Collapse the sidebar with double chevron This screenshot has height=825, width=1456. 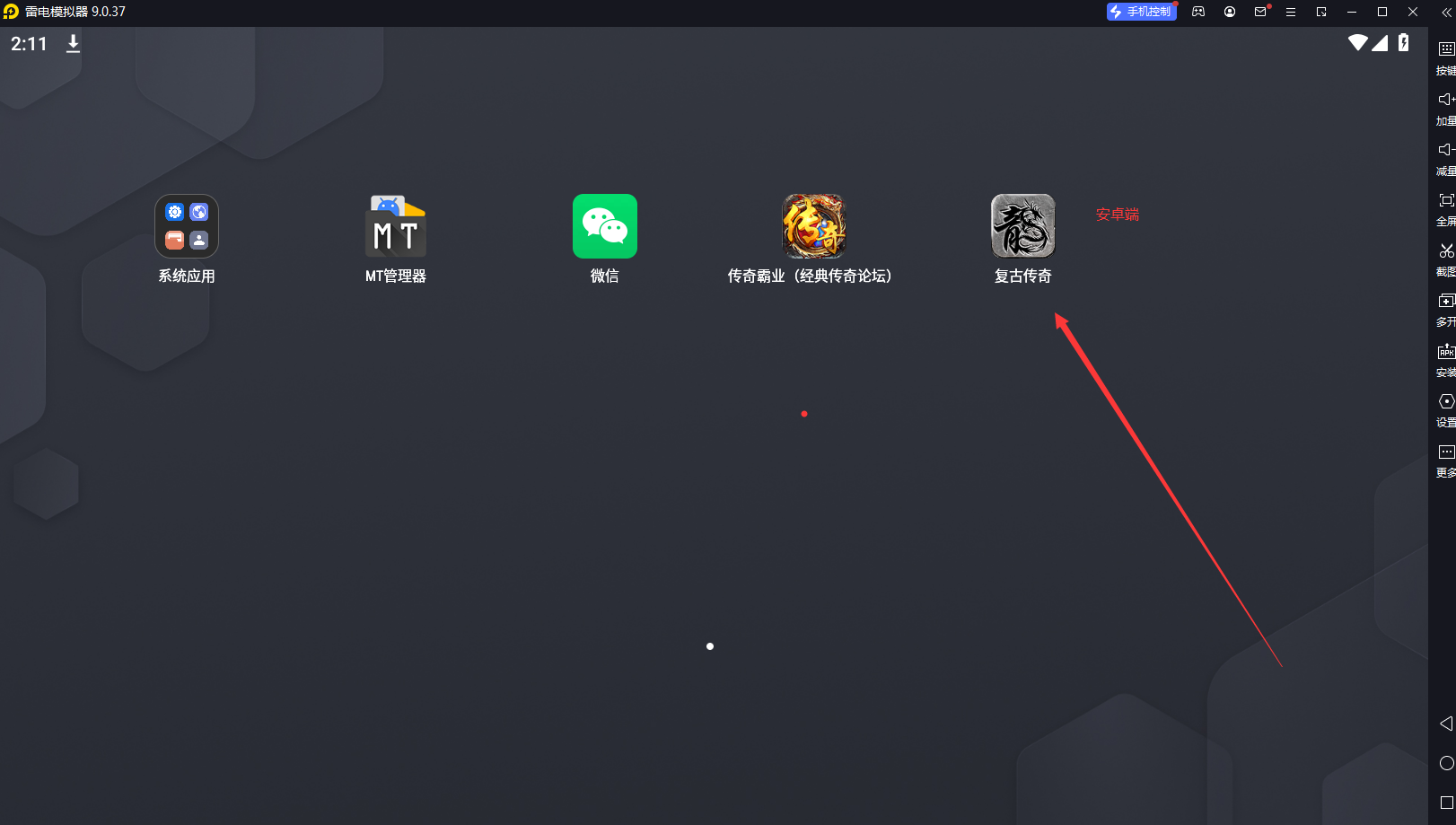[1445, 12]
